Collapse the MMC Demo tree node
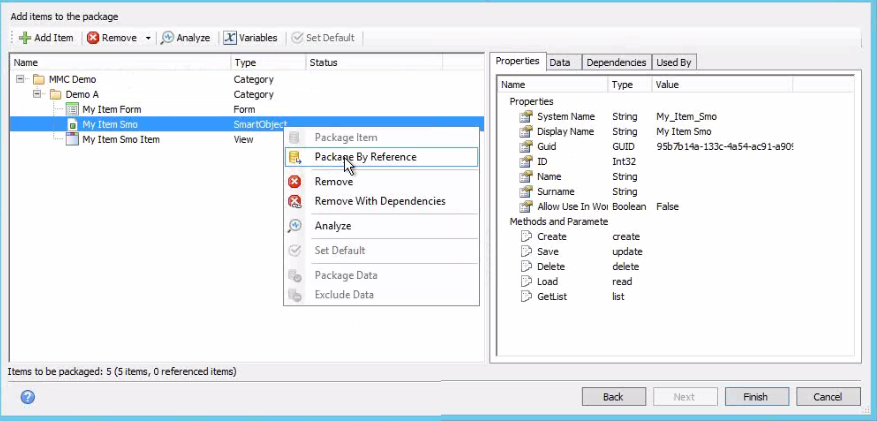The height and width of the screenshot is (421, 877). [21, 79]
